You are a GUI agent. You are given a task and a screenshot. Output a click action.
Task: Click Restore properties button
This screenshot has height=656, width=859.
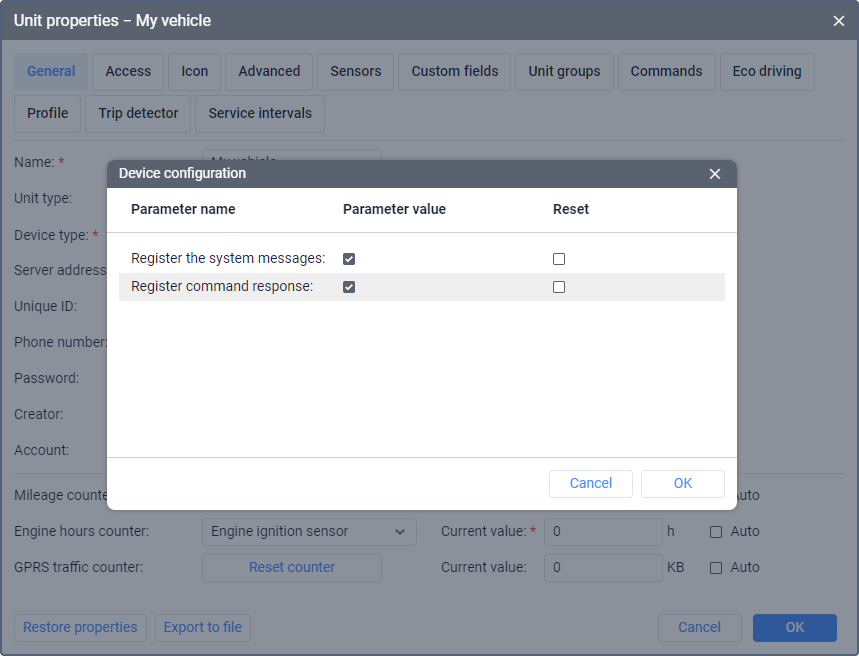click(80, 628)
